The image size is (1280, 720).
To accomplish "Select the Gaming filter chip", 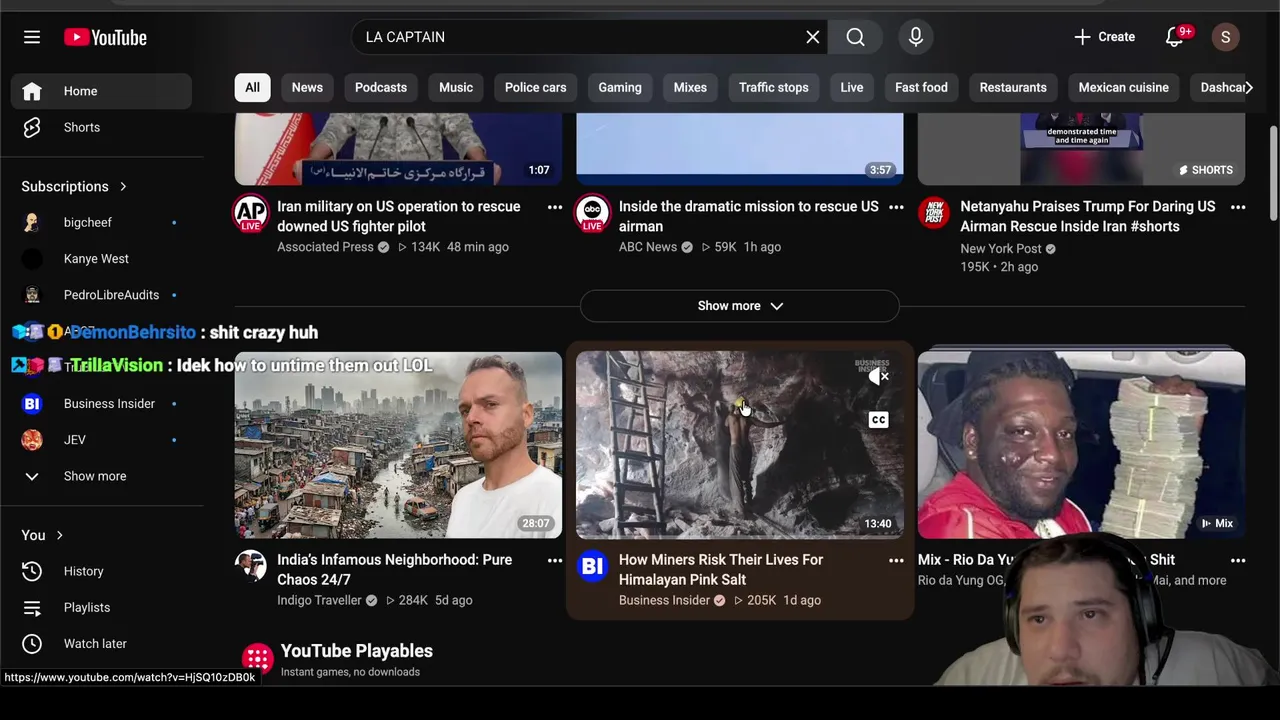I will [620, 87].
